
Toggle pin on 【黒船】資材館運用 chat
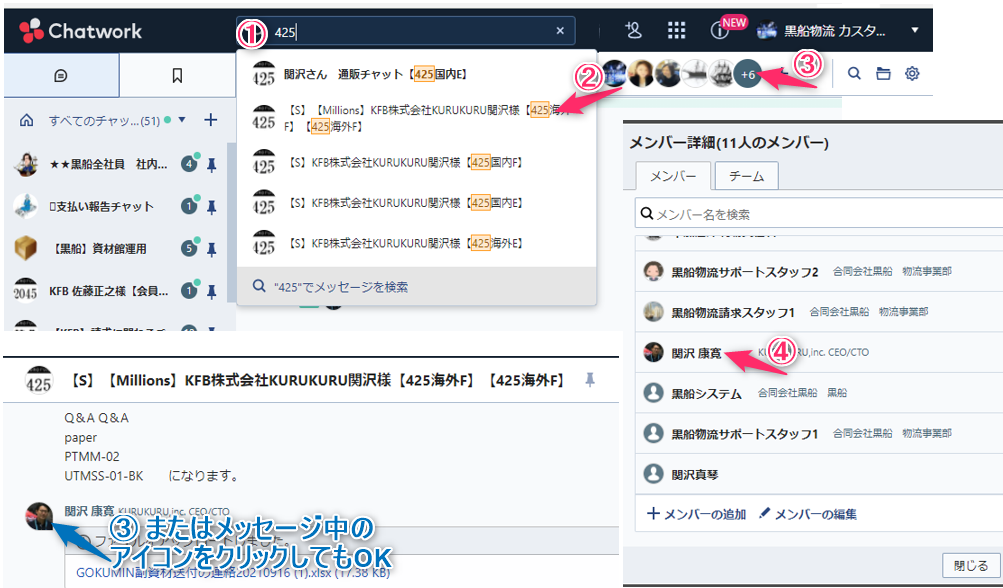pyautogui.click(x=212, y=249)
